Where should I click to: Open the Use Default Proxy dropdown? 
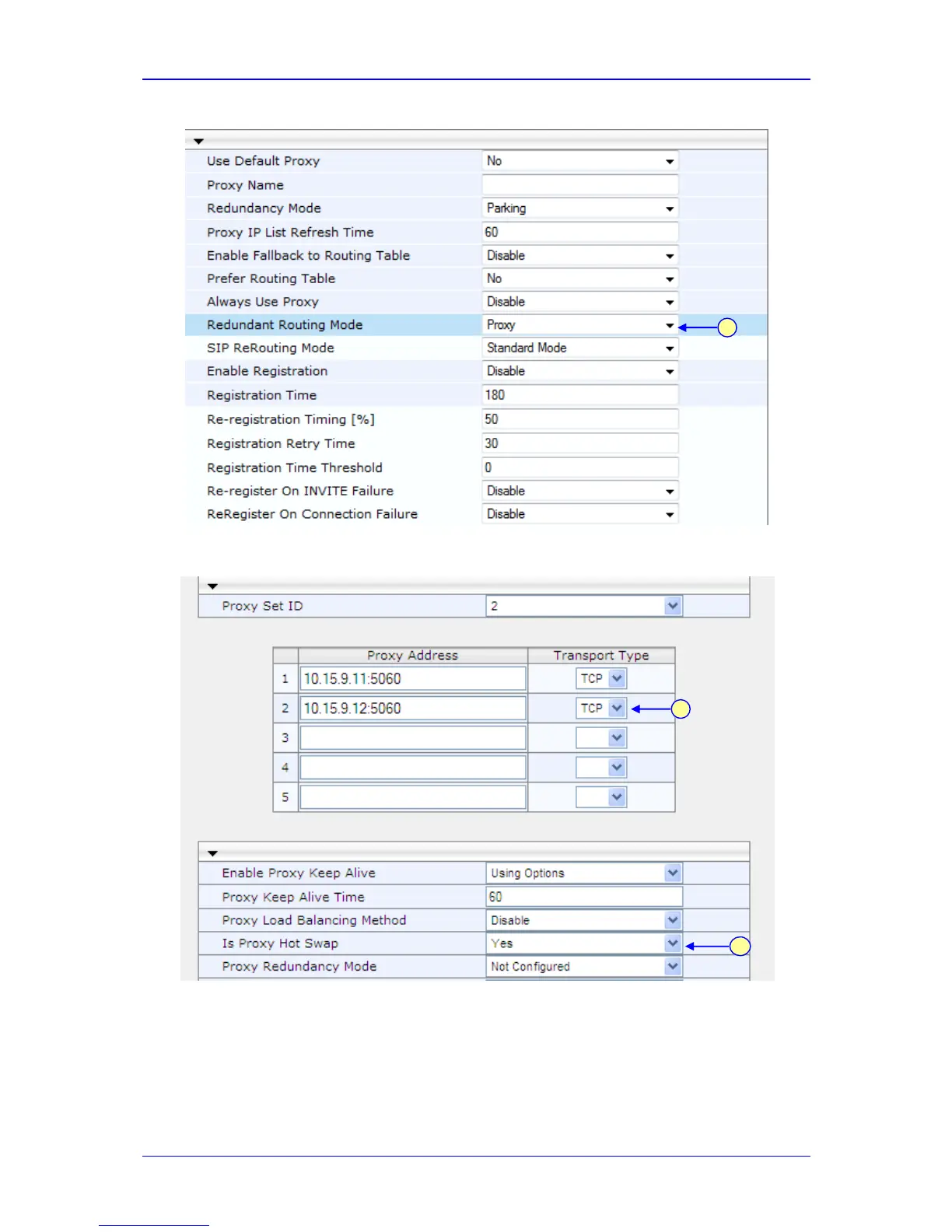pyautogui.click(x=580, y=161)
